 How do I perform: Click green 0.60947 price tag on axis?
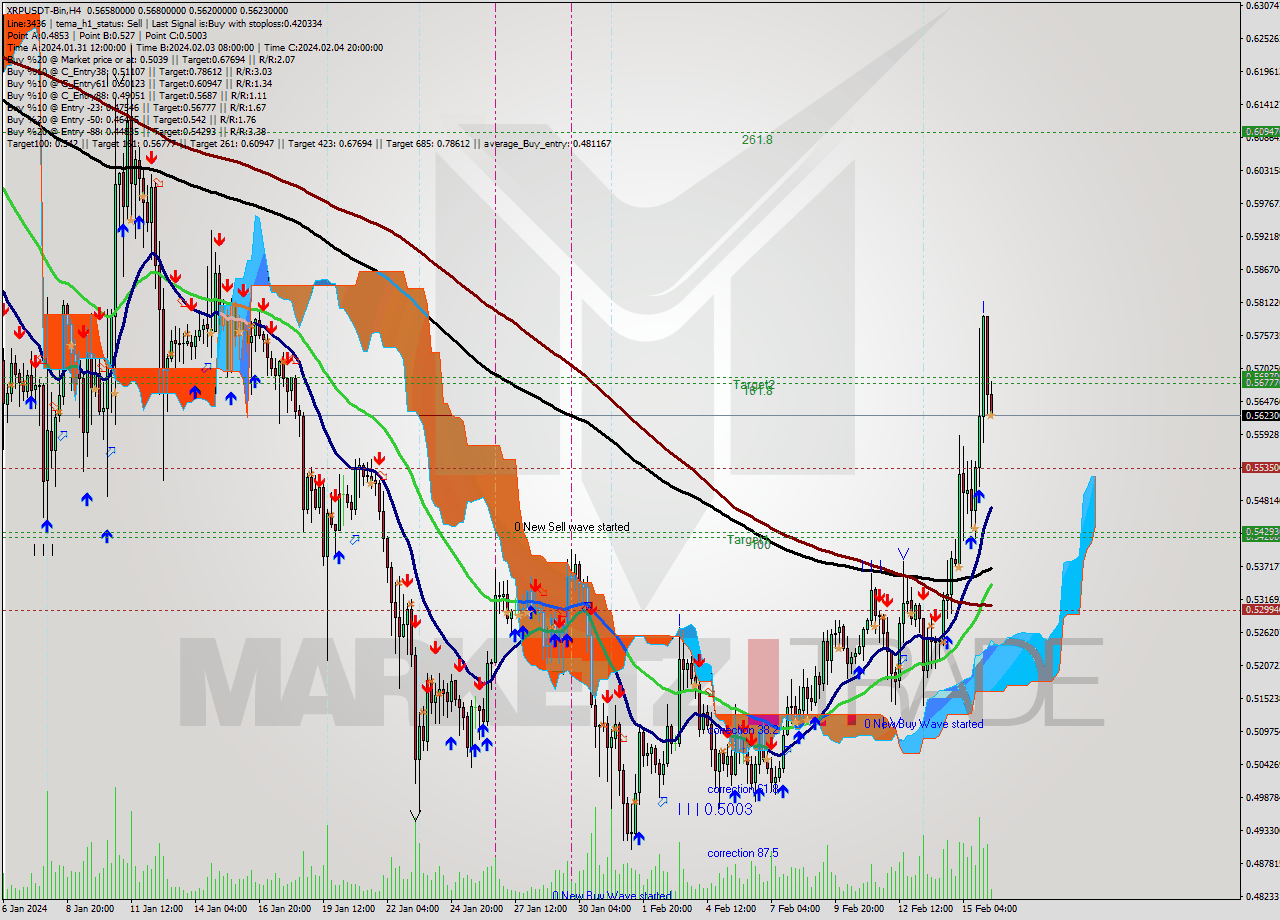coord(1260,131)
